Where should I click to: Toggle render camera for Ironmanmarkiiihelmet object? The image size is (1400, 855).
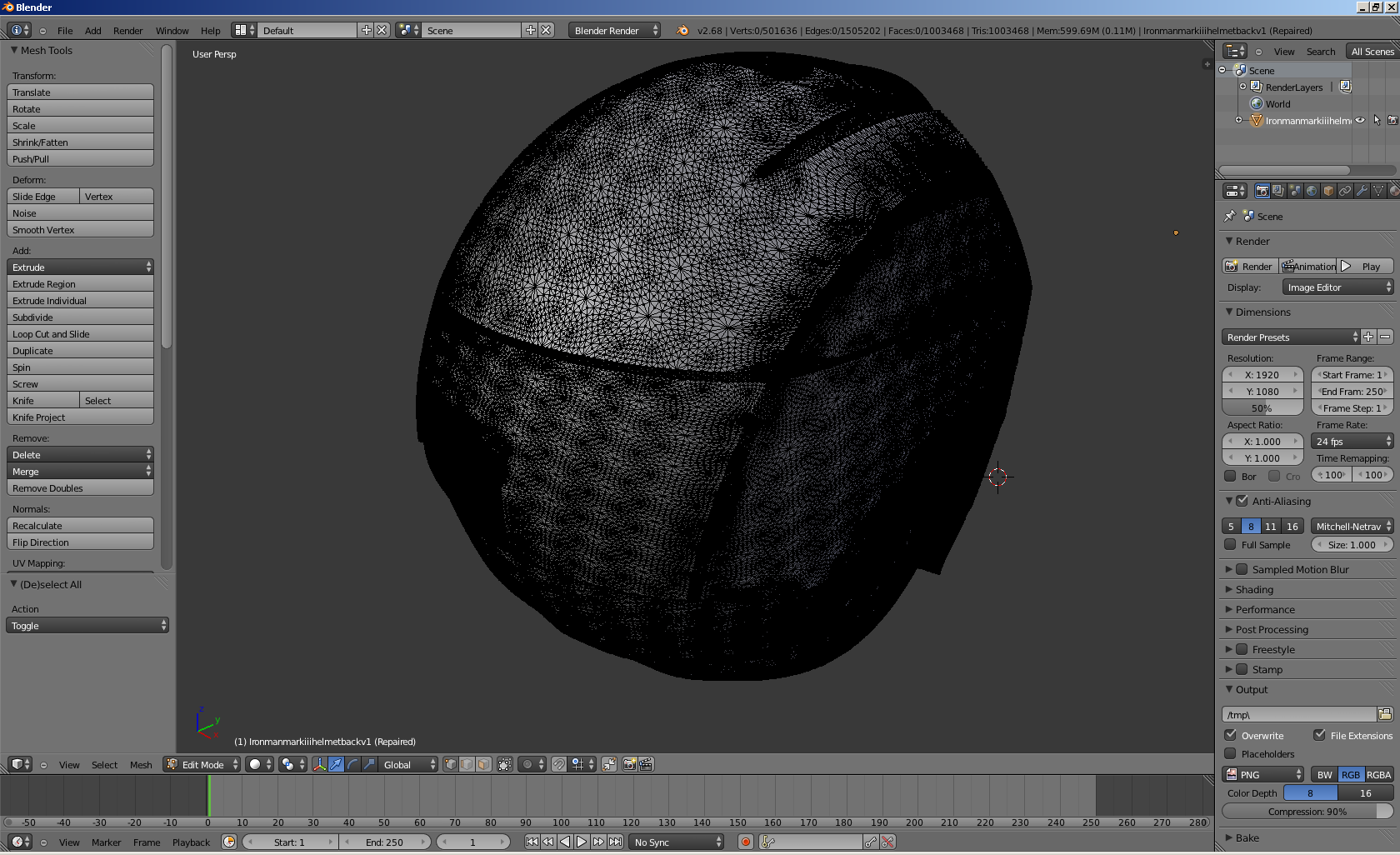[x=1392, y=120]
